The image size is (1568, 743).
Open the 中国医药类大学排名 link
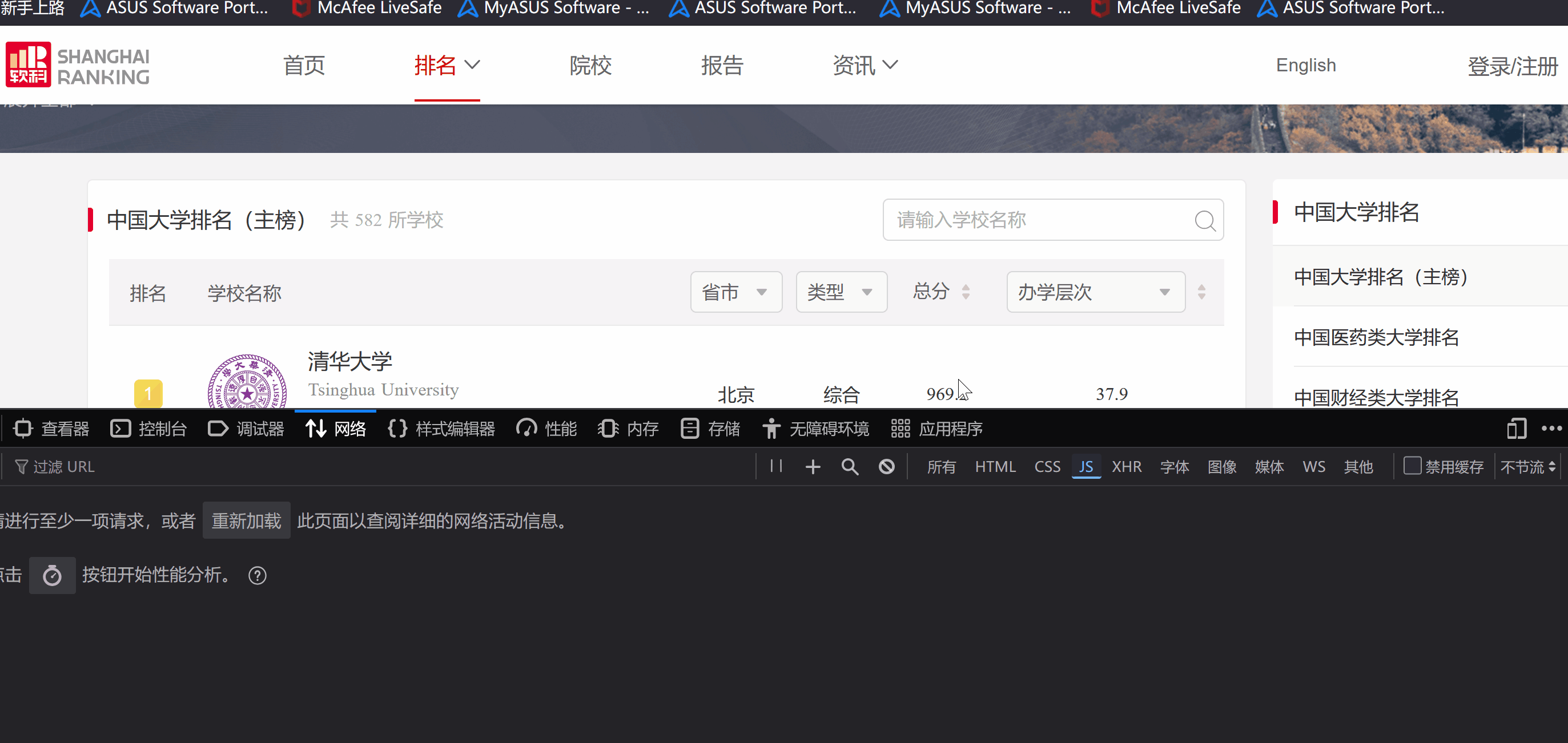[1376, 337]
